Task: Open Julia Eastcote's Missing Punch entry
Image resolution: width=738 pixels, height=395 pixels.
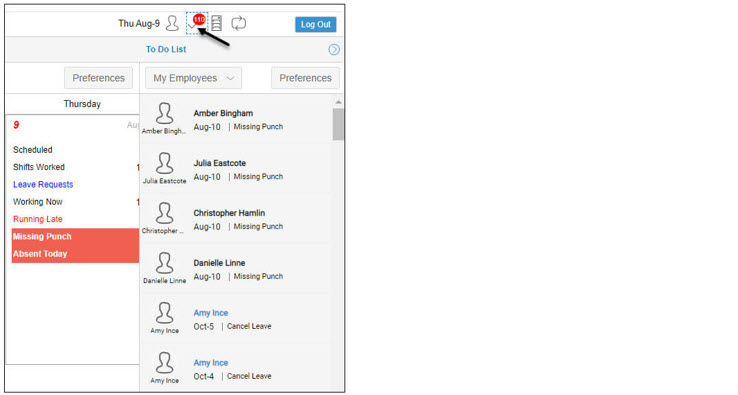Action: point(236,169)
